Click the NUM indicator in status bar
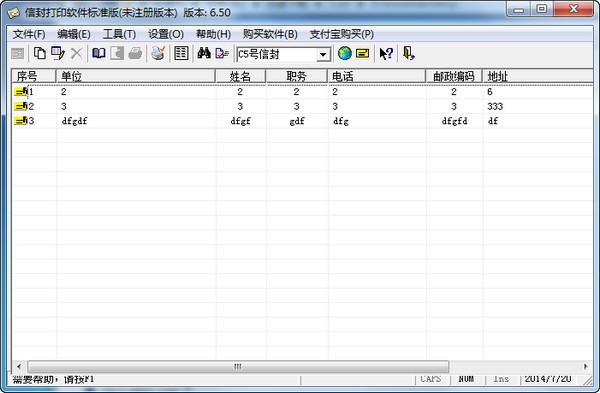Screen dimensions: 600x393 tap(466, 379)
